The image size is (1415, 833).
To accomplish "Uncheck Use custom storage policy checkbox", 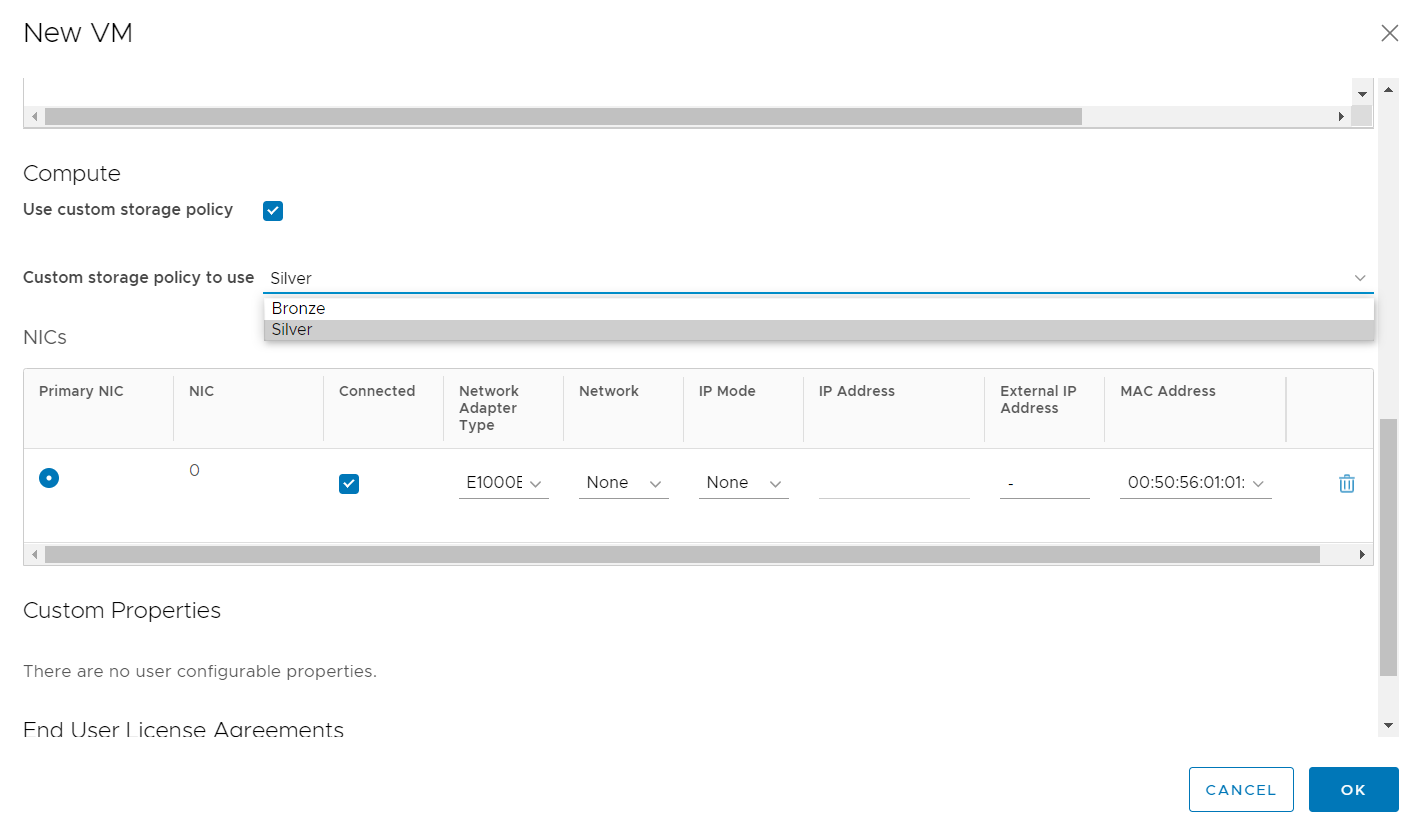I will coord(273,211).
